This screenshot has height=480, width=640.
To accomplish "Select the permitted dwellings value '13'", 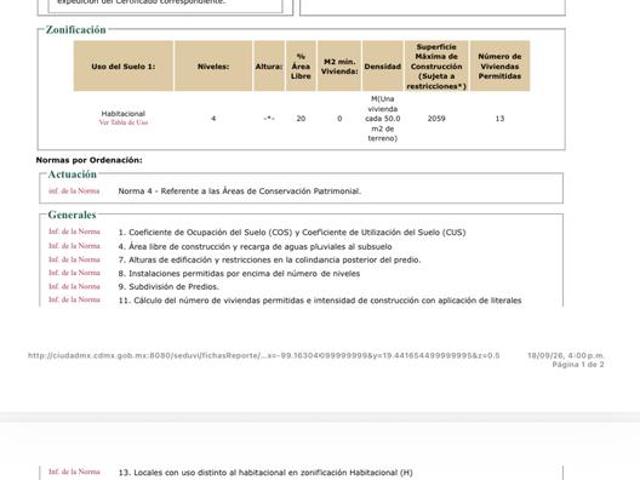I will tap(500, 119).
